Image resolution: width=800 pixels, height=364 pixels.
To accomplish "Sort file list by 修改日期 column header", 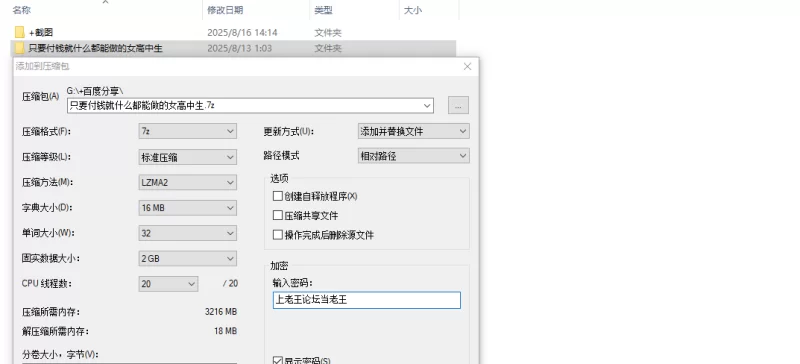I will point(225,10).
